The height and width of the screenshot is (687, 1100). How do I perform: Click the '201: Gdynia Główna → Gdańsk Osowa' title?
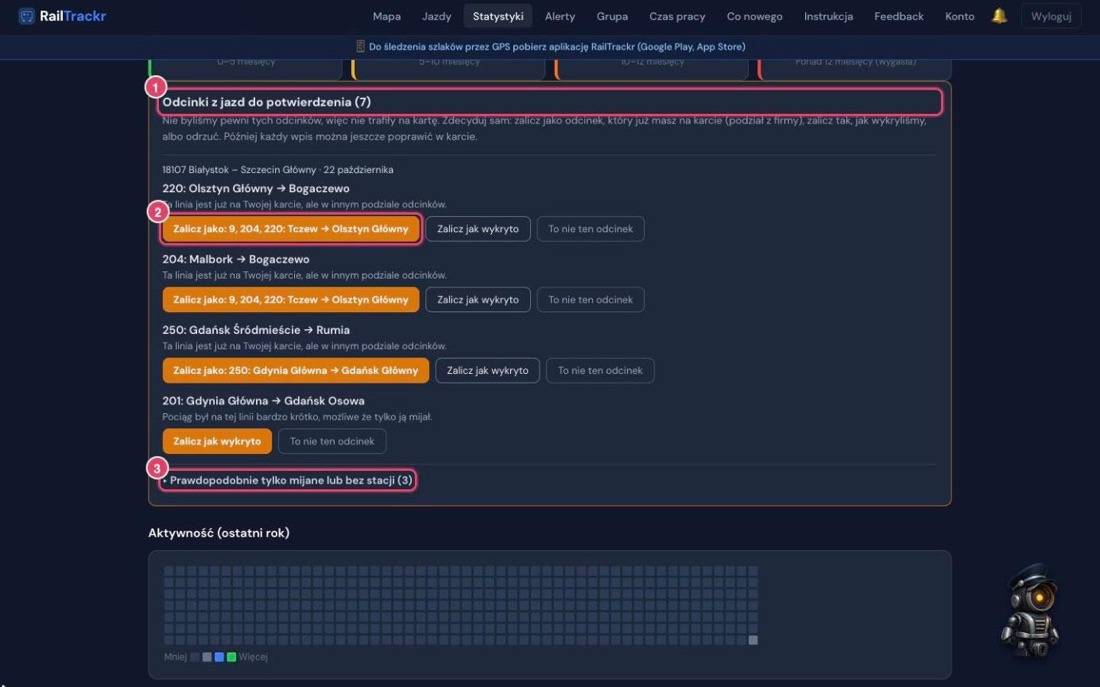[x=263, y=401]
